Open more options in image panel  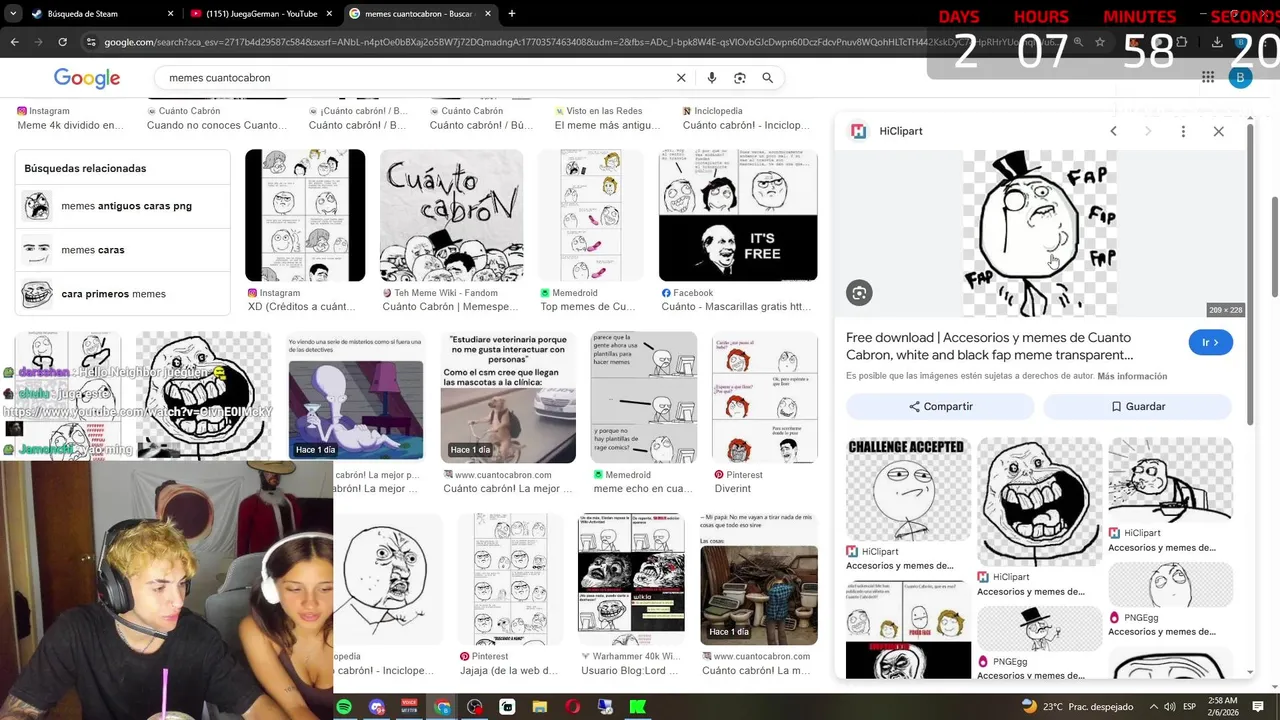1183,131
